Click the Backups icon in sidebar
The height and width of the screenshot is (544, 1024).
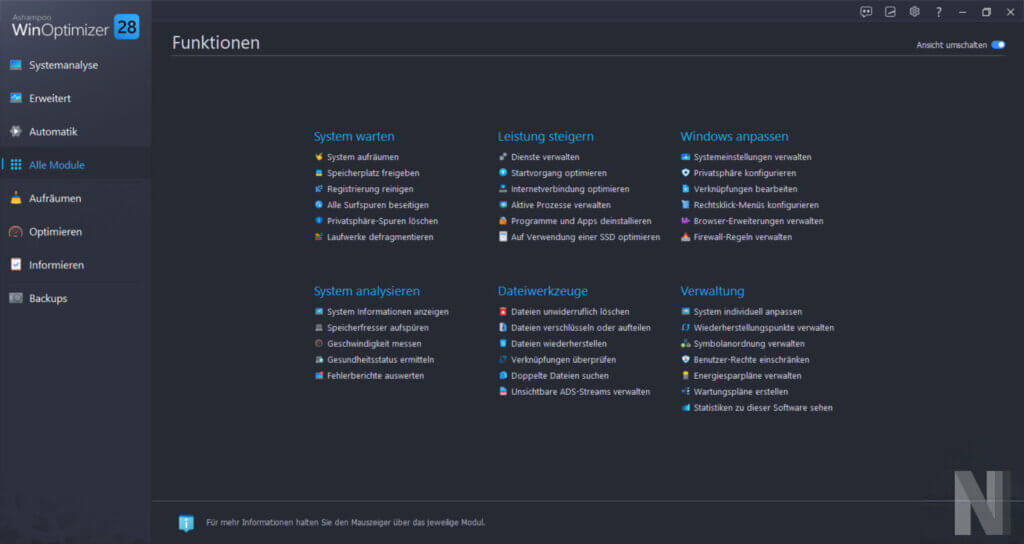(x=15, y=298)
